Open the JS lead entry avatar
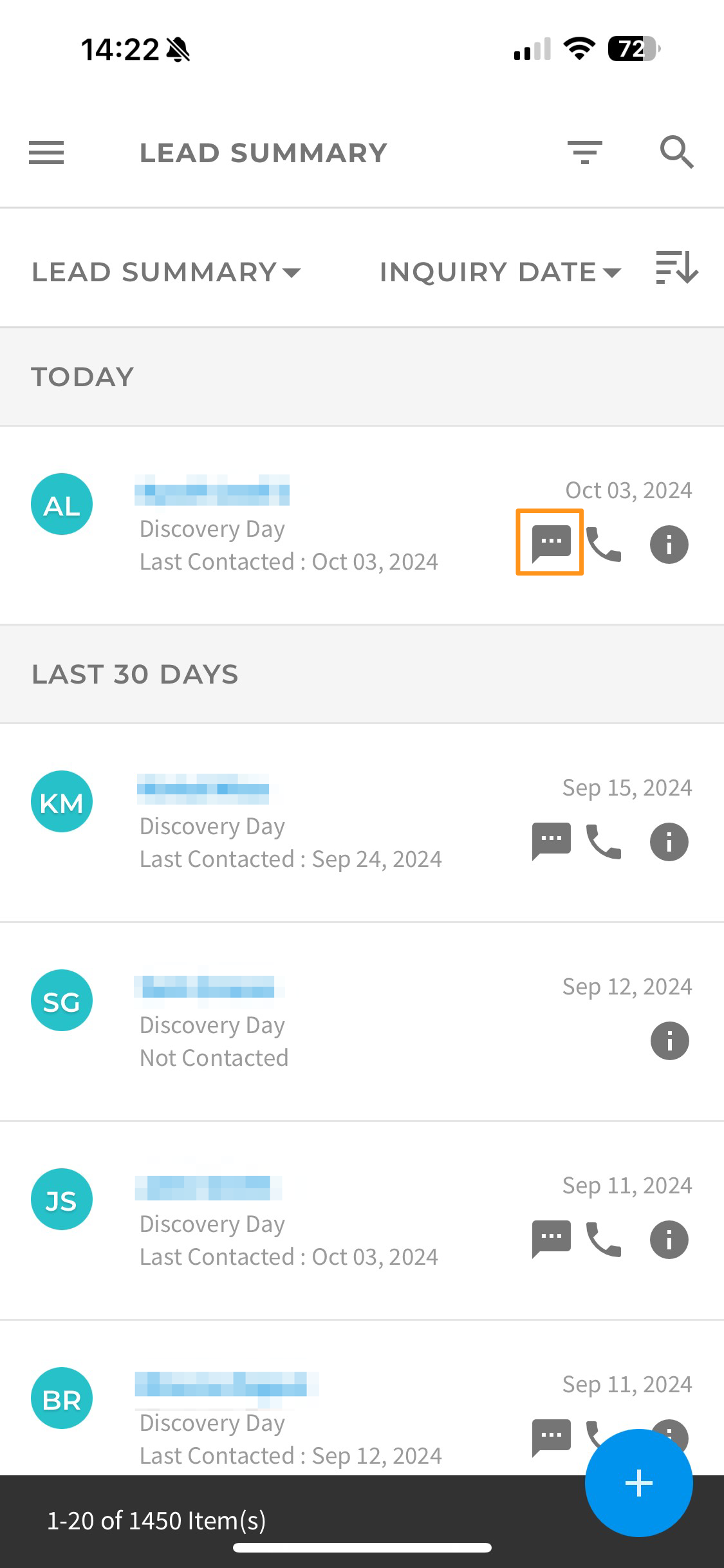 (62, 1199)
